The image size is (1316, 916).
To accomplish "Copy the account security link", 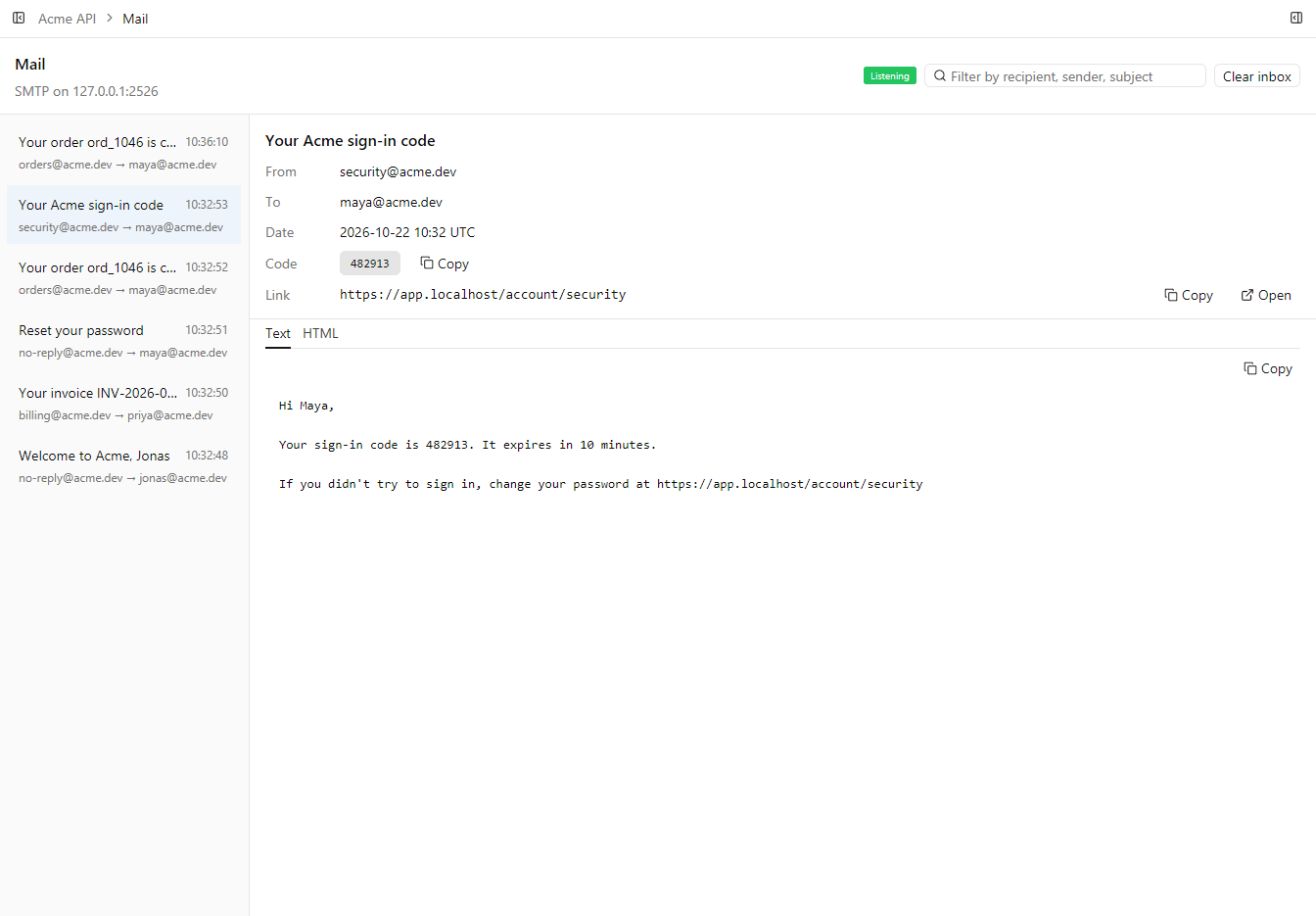I will [x=1189, y=295].
